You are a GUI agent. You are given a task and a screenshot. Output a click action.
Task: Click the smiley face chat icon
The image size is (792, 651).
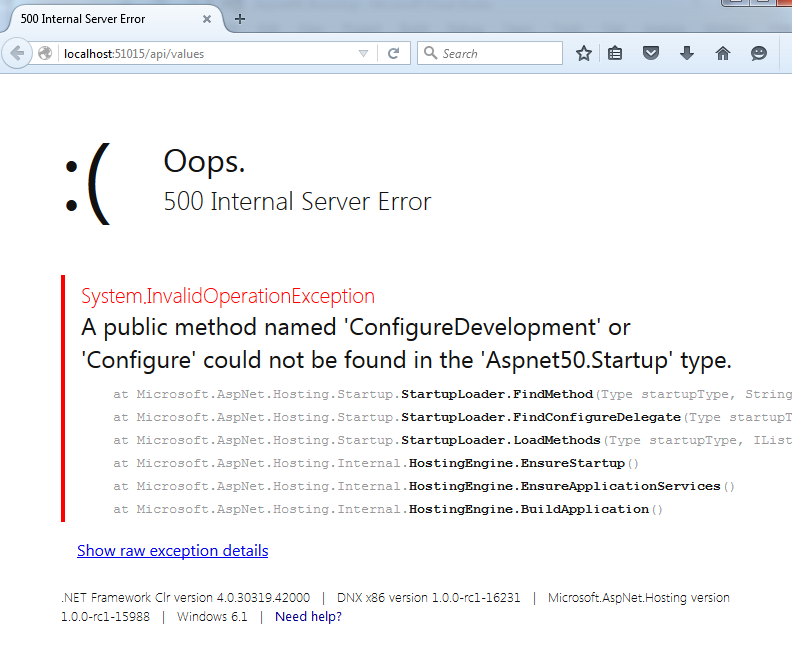[x=759, y=54]
